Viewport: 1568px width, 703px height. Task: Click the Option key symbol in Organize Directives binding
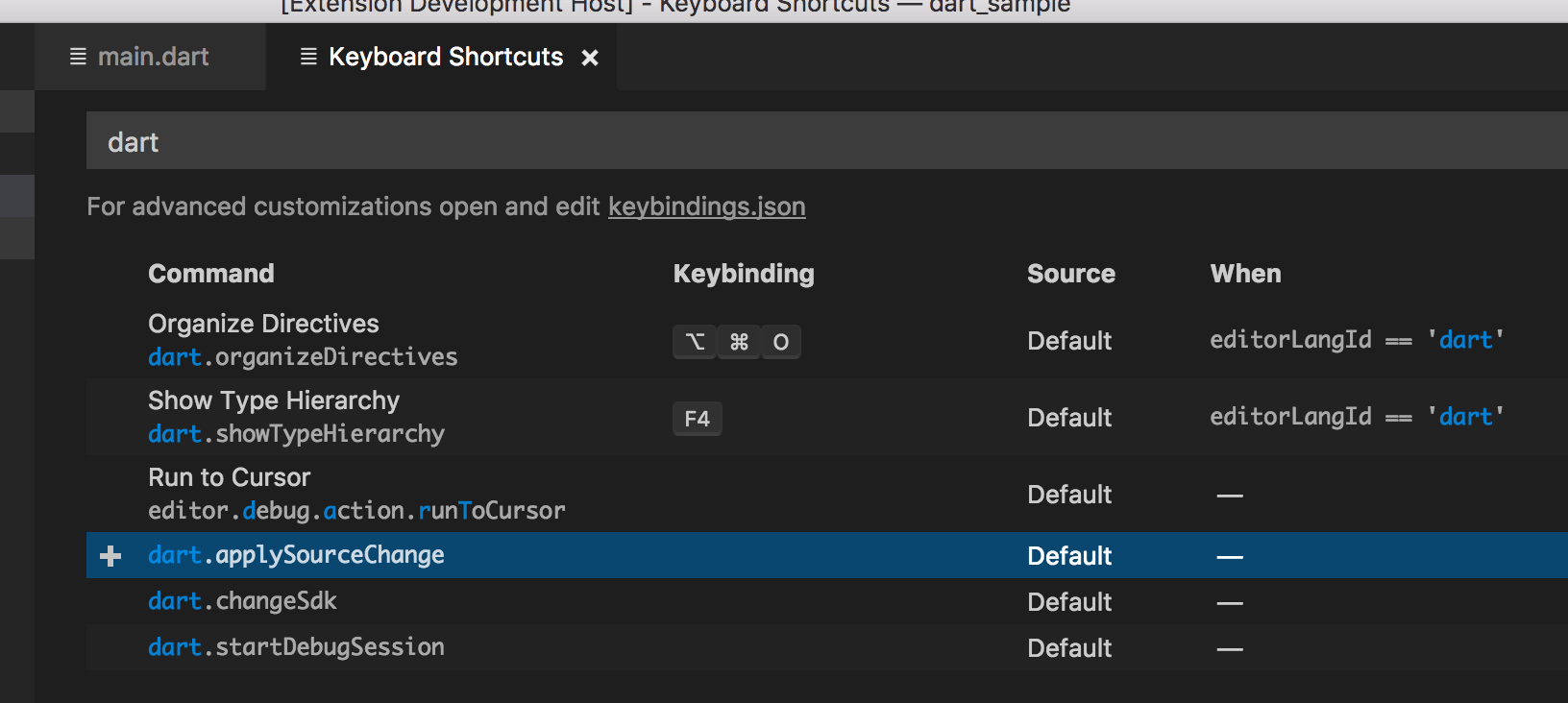pyautogui.click(x=695, y=342)
